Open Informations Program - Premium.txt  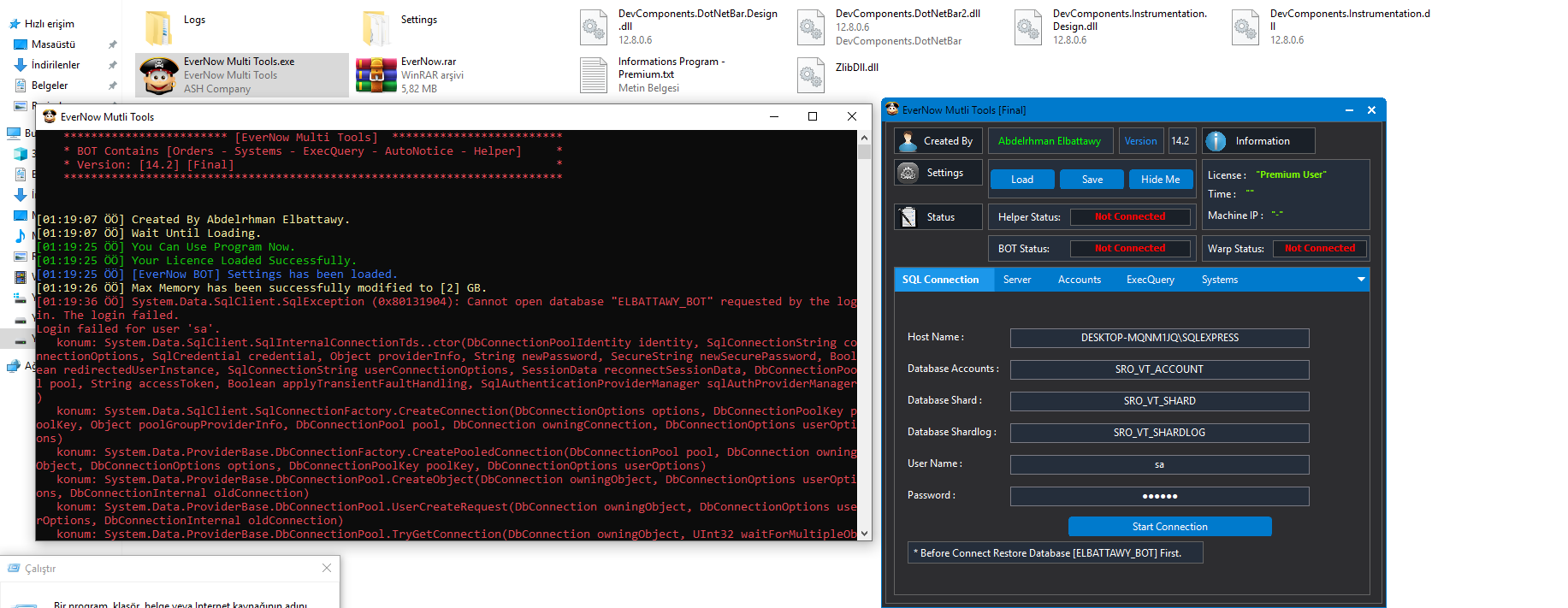[654, 75]
